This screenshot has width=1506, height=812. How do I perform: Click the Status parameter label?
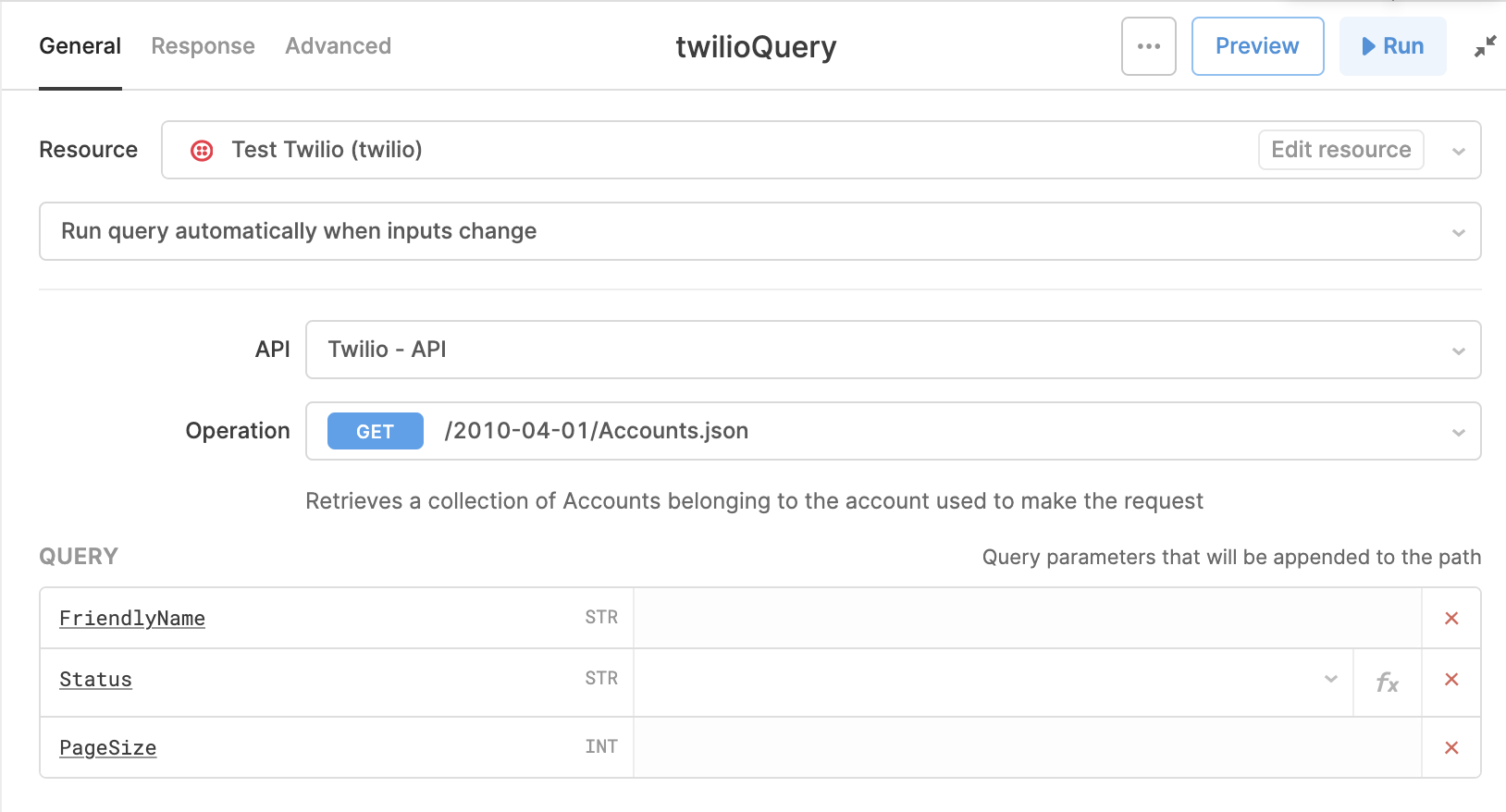coord(95,680)
